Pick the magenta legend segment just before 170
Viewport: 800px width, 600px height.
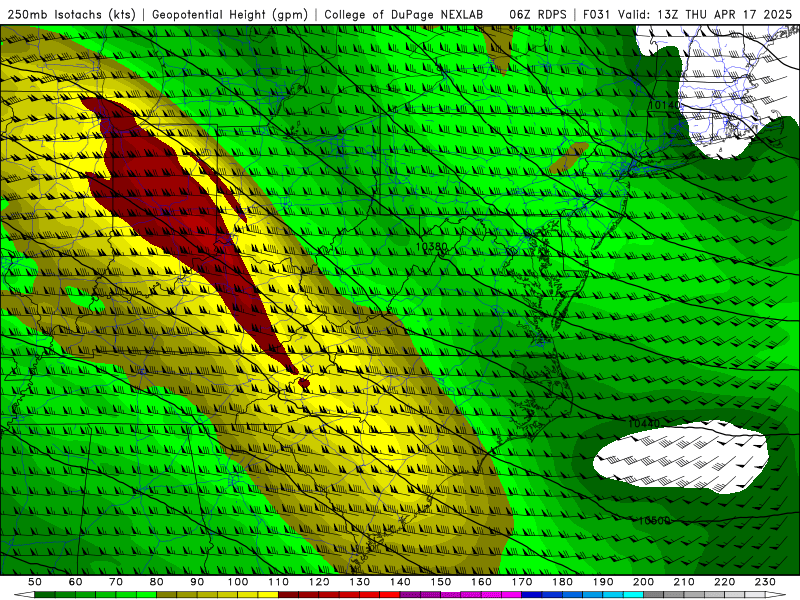tap(512, 595)
